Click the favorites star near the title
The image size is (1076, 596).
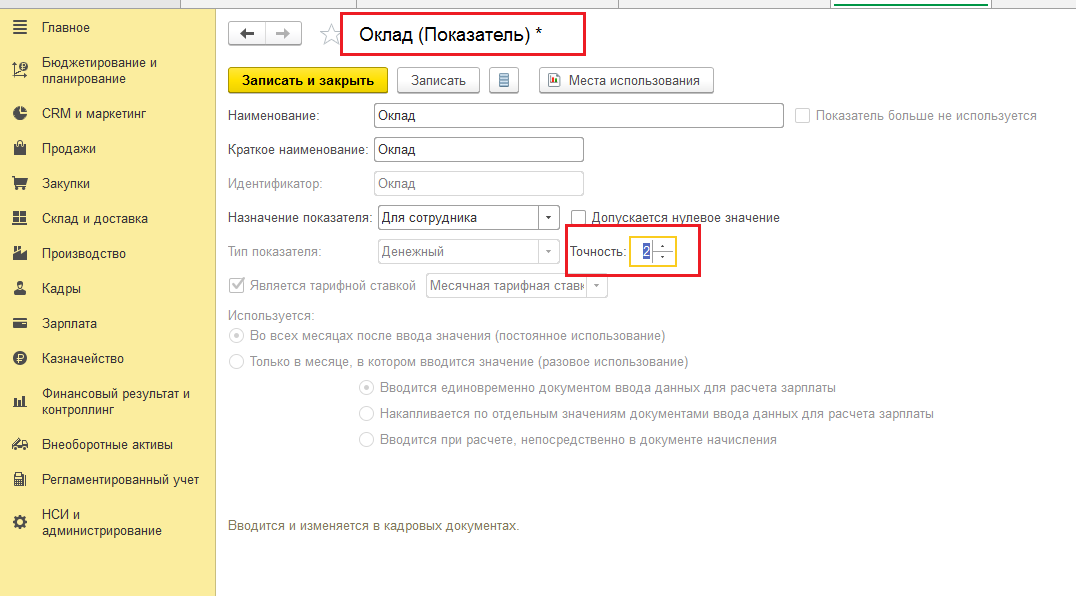(x=330, y=33)
